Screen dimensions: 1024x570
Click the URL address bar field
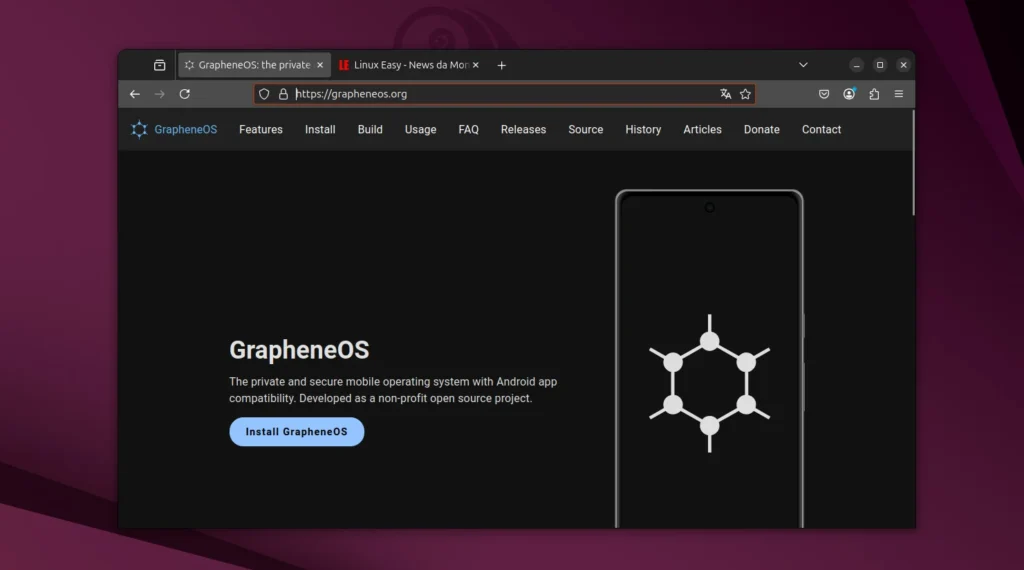(x=500, y=94)
